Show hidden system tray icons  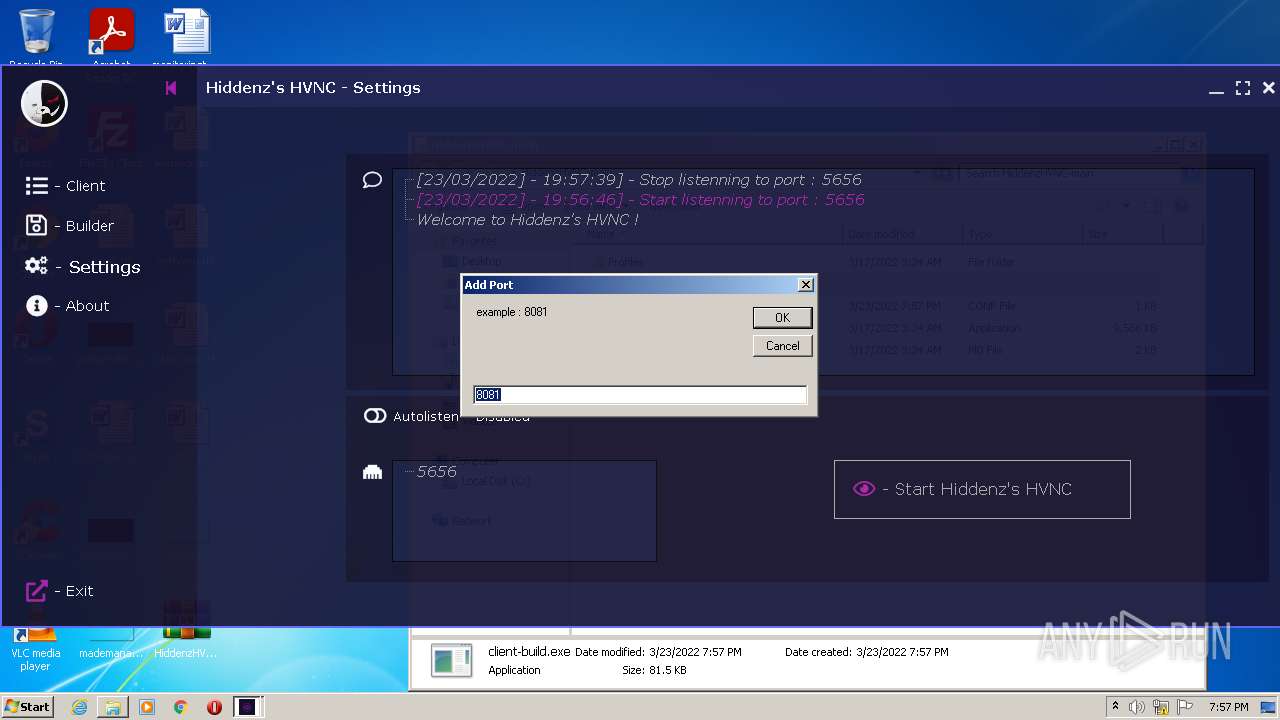coord(1115,706)
